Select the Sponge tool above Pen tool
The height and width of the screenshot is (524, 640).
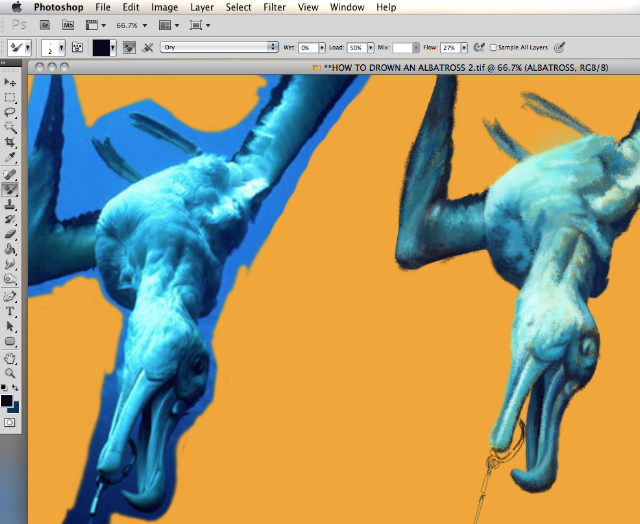[x=10, y=279]
